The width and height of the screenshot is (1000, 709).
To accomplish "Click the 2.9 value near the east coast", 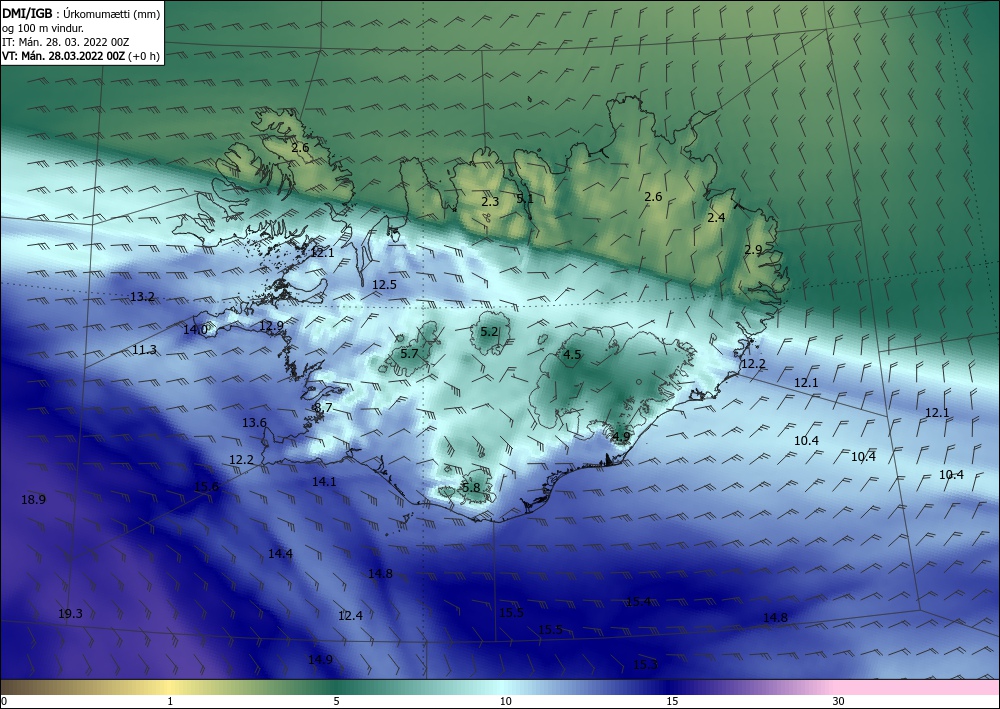I will (753, 250).
